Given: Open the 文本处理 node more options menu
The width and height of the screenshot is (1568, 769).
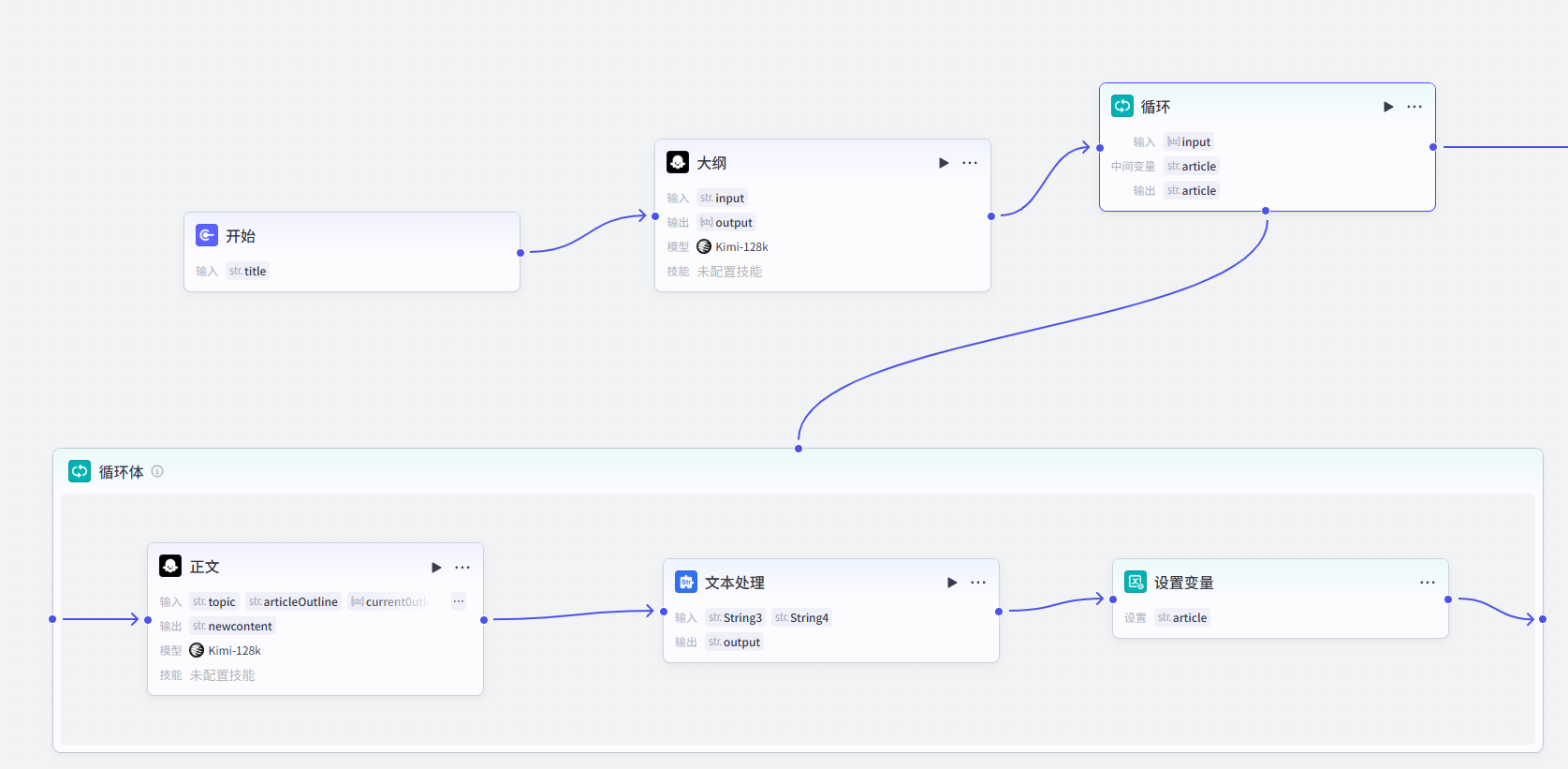Looking at the screenshot, I should (978, 583).
